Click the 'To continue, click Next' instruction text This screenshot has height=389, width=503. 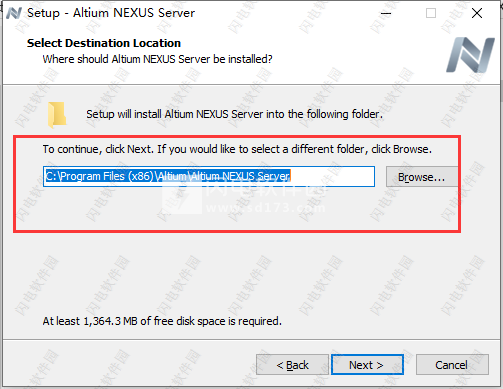(237, 149)
